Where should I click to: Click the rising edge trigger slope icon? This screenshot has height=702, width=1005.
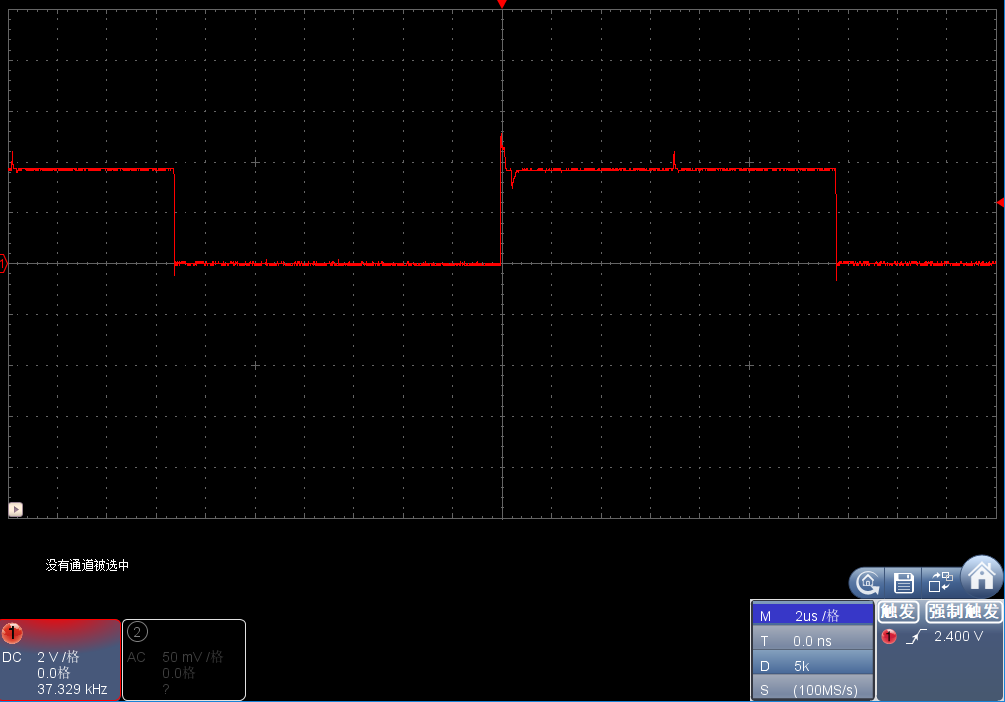click(x=917, y=636)
